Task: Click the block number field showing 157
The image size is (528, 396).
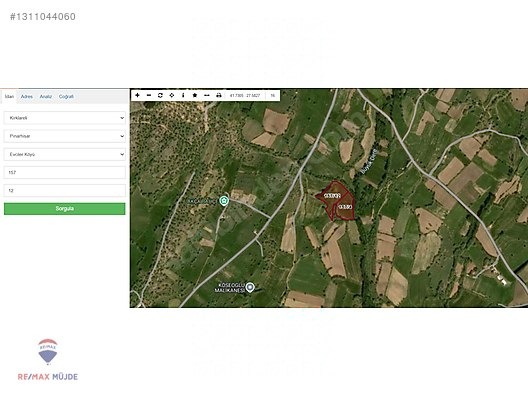Action: click(x=65, y=172)
